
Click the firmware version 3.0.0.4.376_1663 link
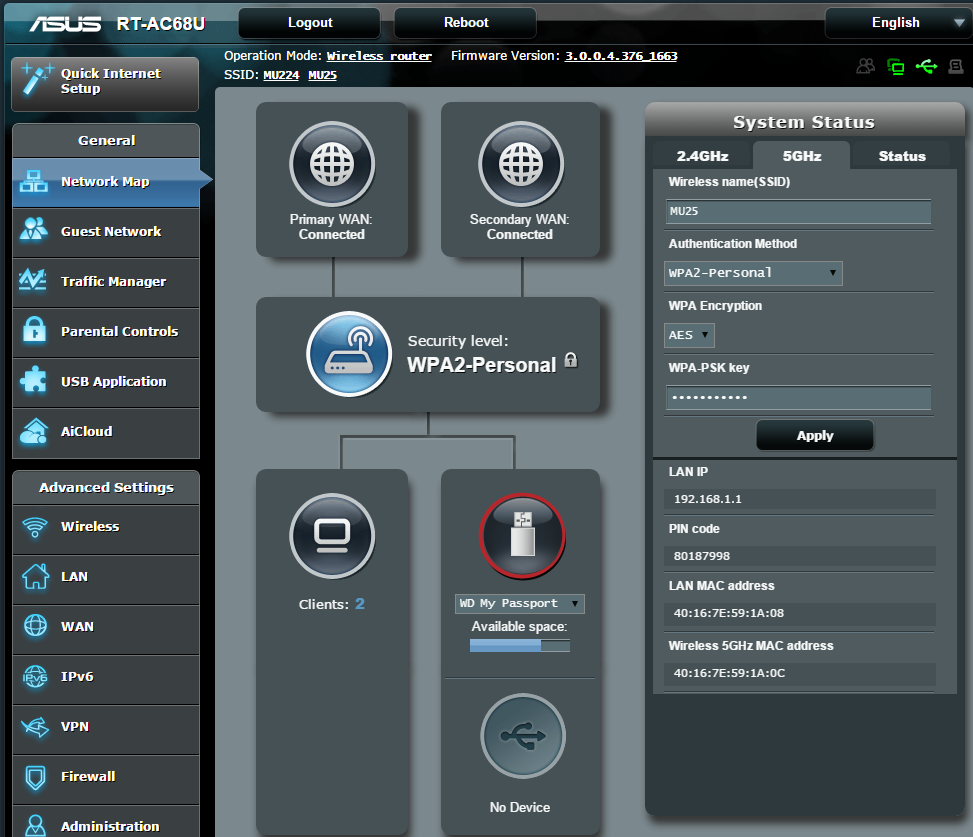(x=621, y=56)
